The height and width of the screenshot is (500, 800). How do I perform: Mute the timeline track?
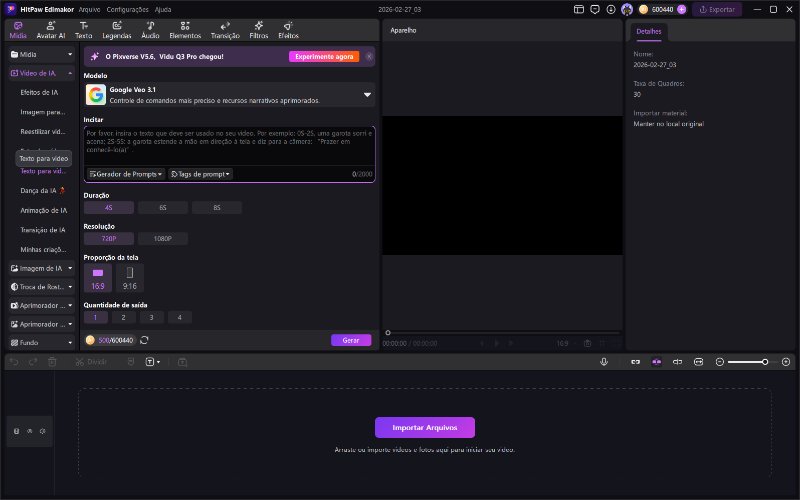43,431
